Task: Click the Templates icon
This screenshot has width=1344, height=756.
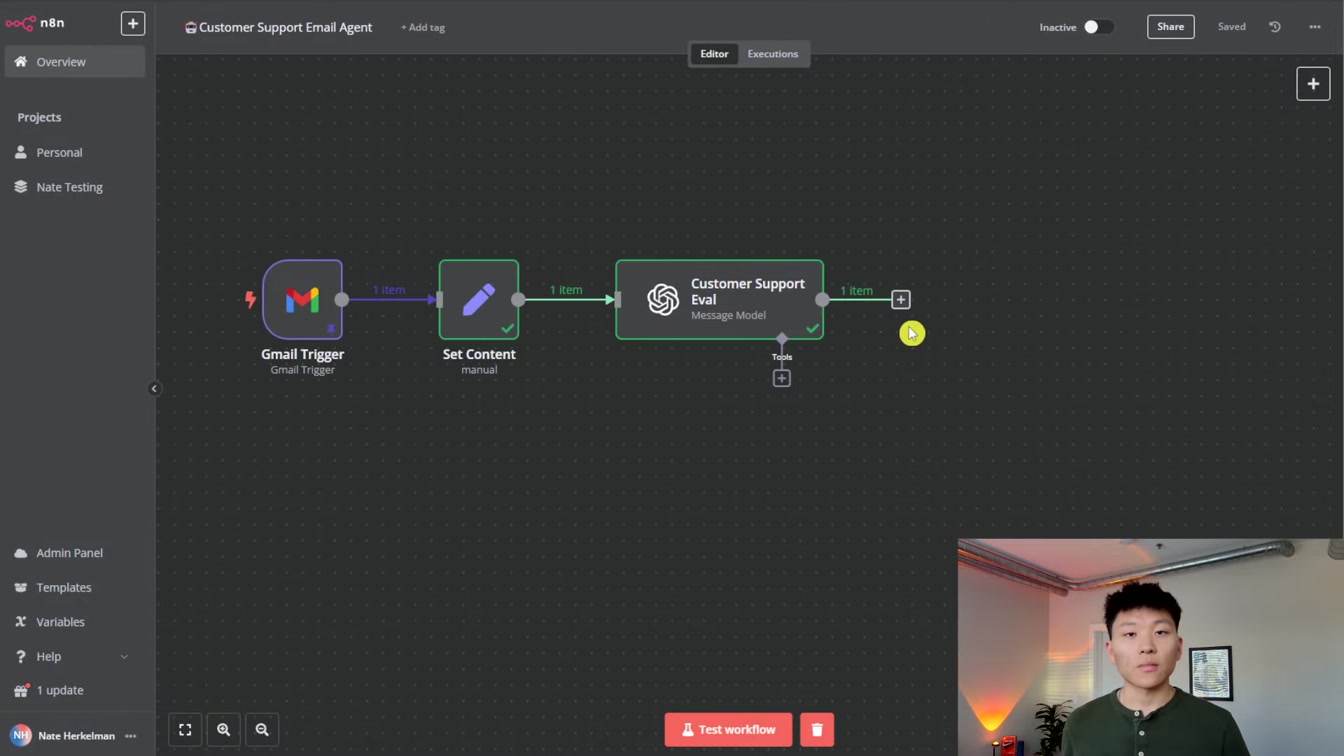Action: [x=21, y=588]
